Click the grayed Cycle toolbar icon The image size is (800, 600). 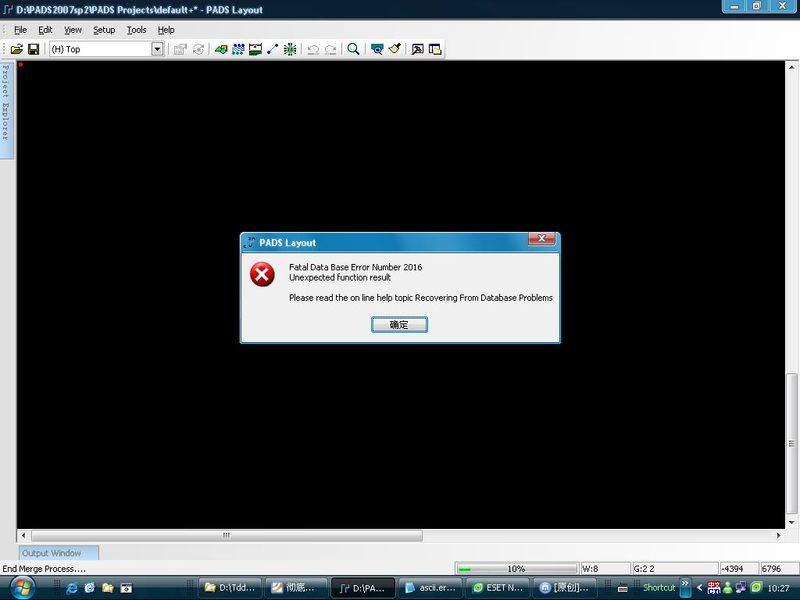coord(198,49)
